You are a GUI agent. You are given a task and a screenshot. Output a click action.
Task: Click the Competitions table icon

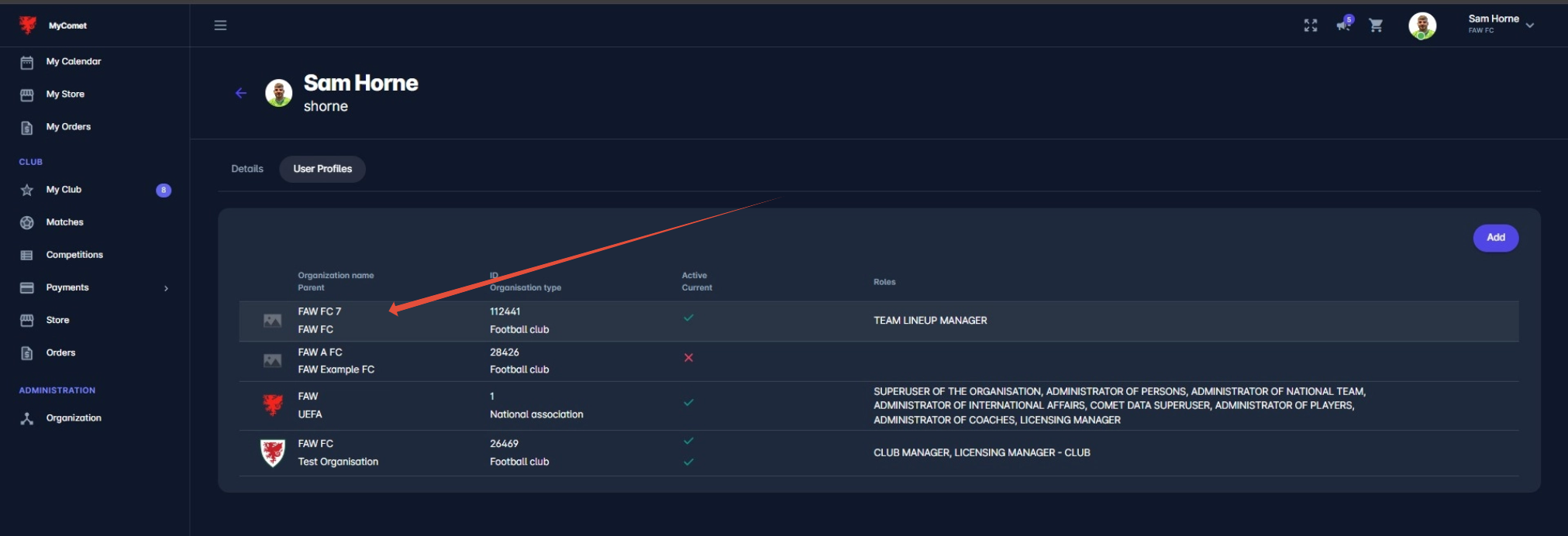coord(27,255)
